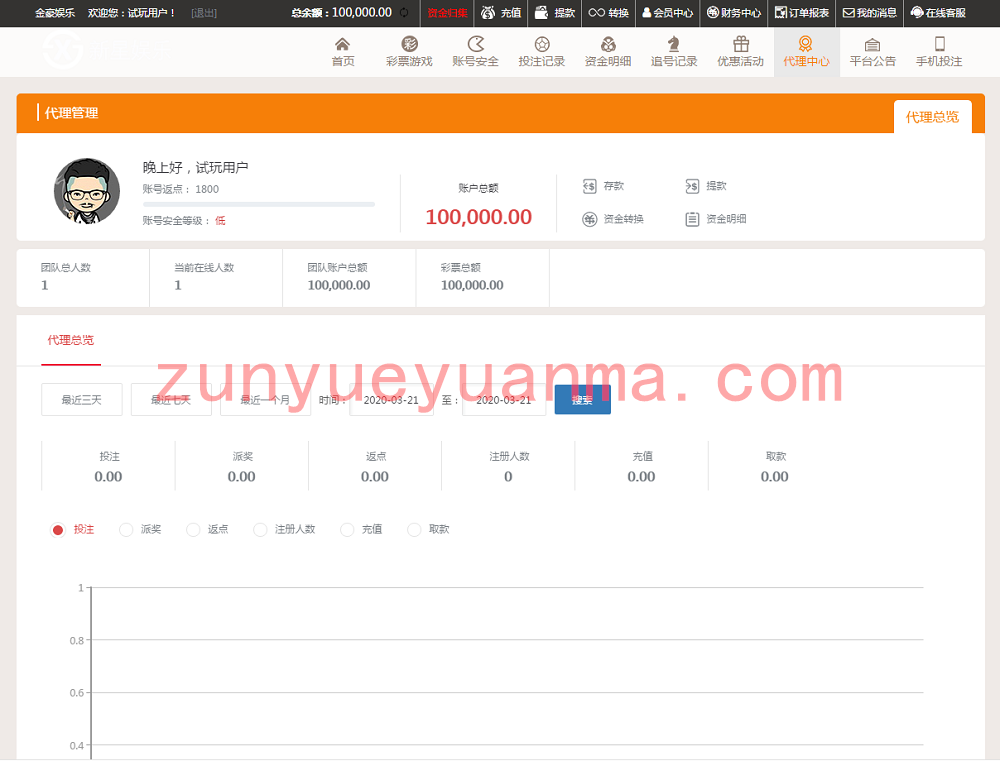Click the balance refresh icon next to 100,000.00
This screenshot has width=1000, height=761.
point(404,13)
